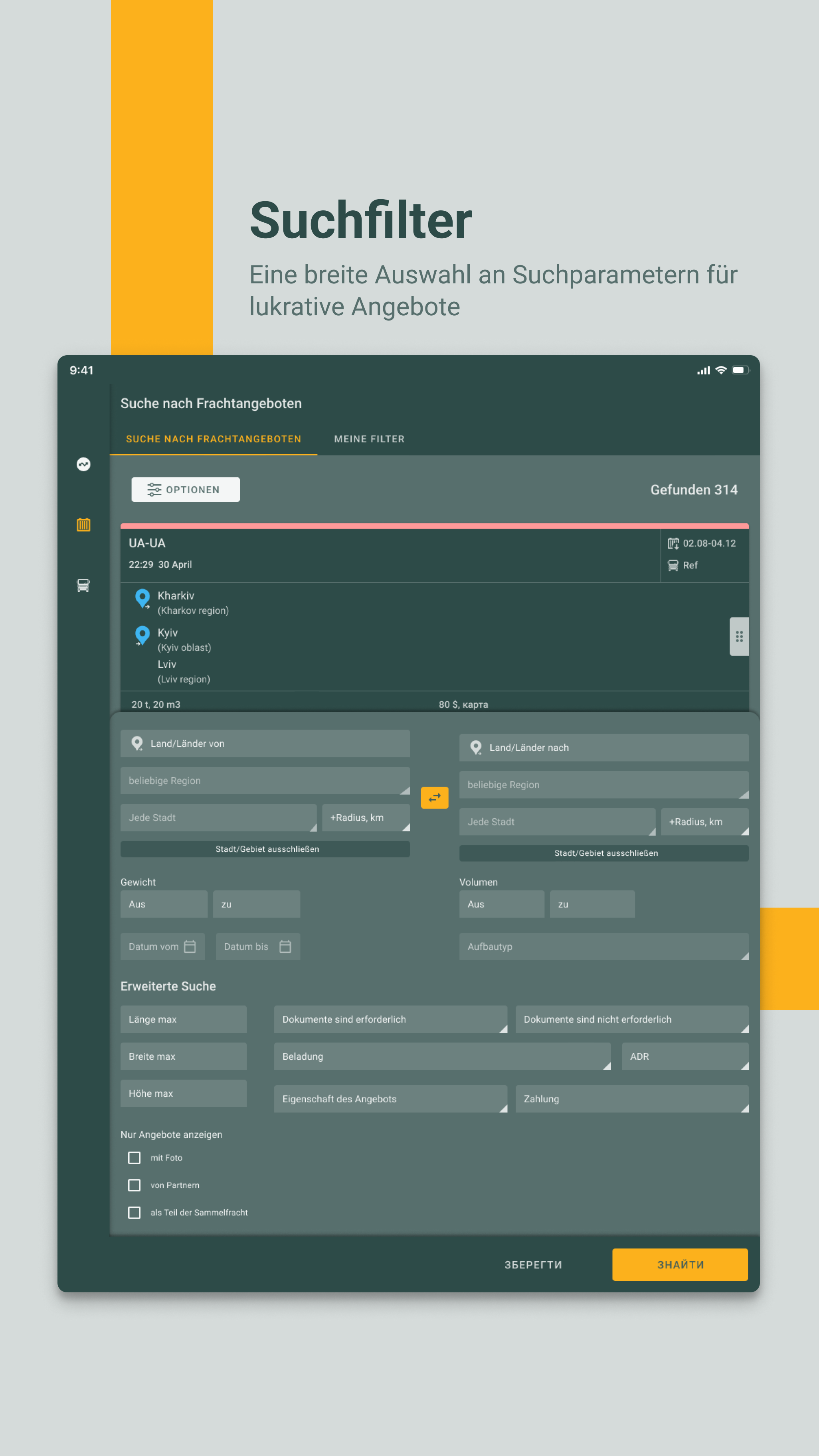Swap origin and destination with arrows button
This screenshot has height=1456, width=819.
(x=435, y=797)
